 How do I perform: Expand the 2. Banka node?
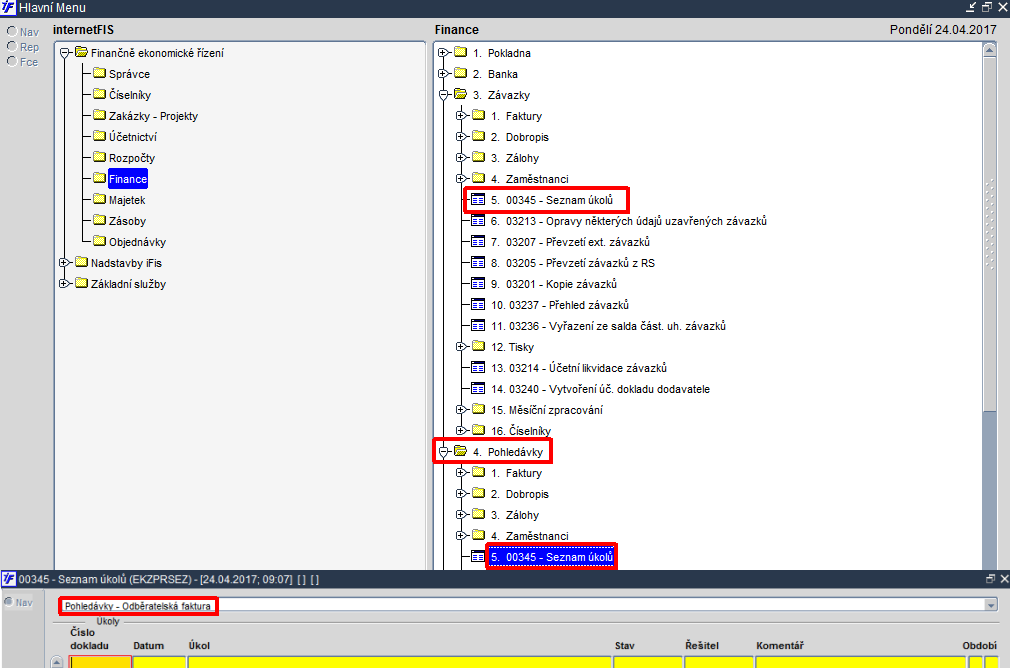coord(443,73)
